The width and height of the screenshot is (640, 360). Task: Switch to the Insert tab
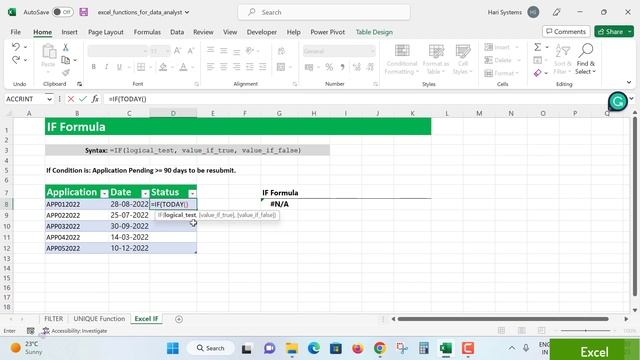69,32
